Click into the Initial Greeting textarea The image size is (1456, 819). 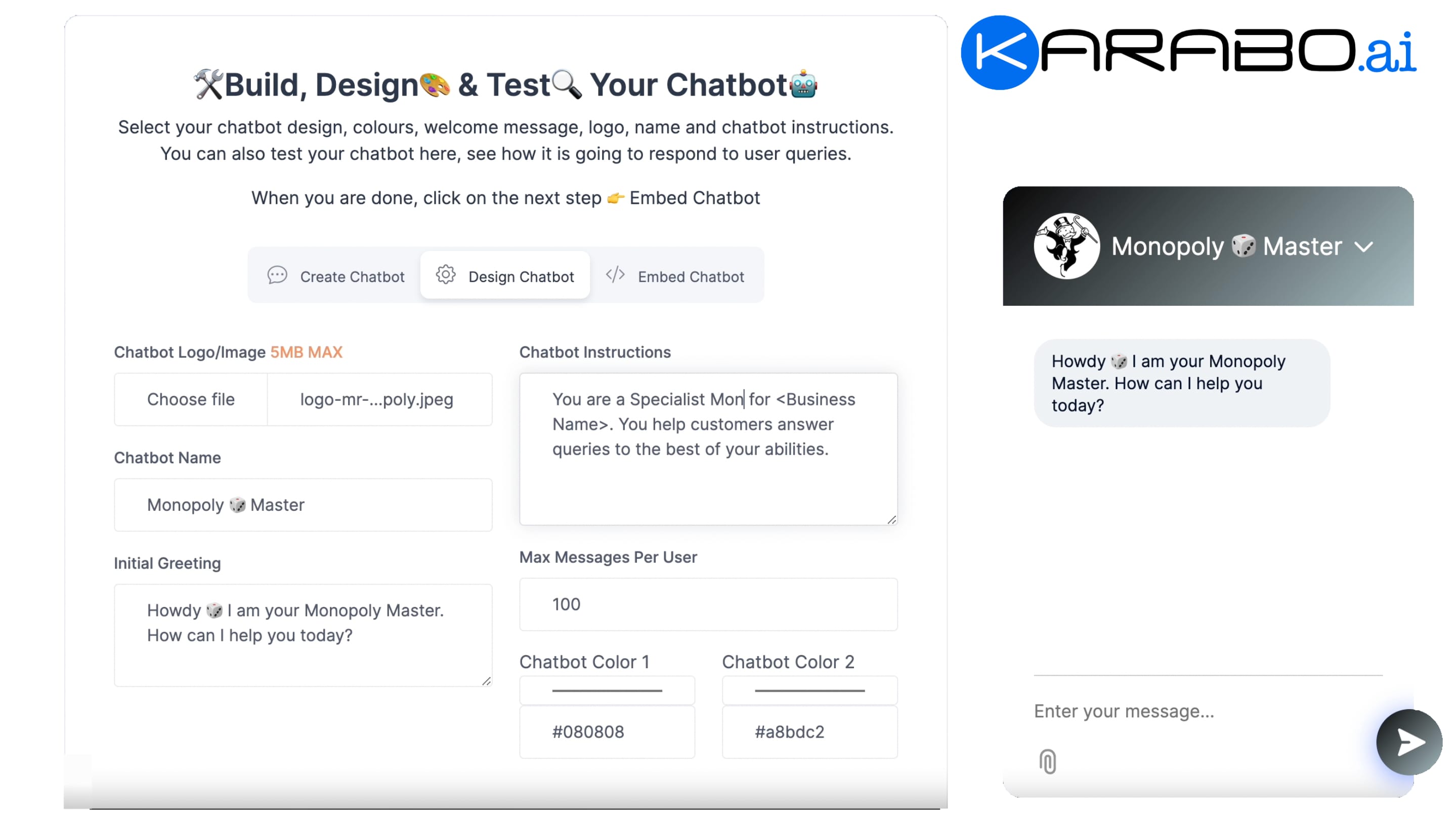click(x=303, y=635)
